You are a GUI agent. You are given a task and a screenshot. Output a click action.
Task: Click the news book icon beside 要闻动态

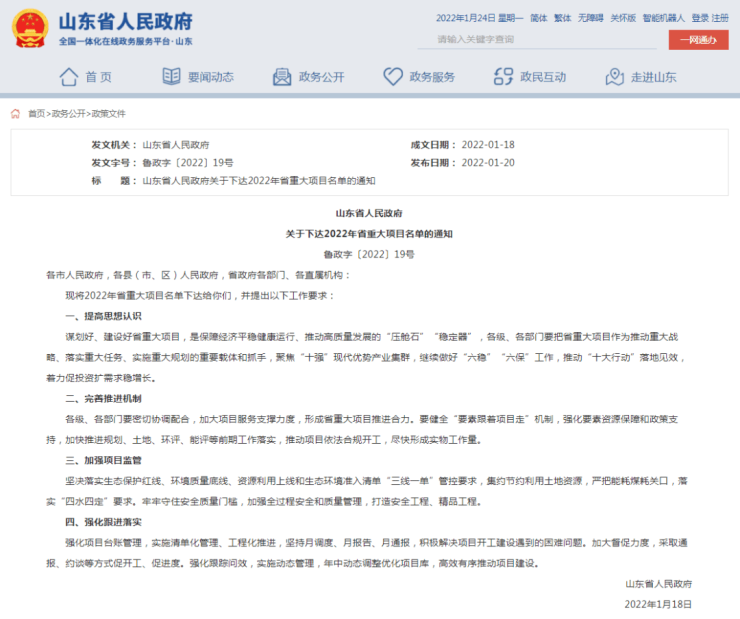170,77
